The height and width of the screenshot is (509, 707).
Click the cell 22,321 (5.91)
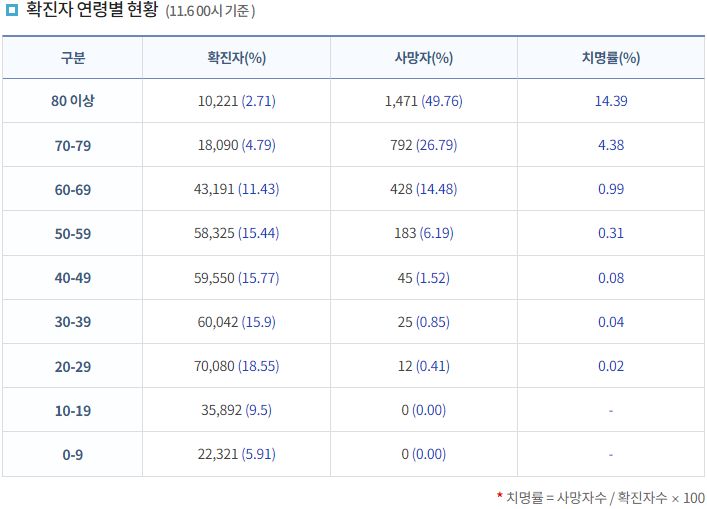click(236, 454)
